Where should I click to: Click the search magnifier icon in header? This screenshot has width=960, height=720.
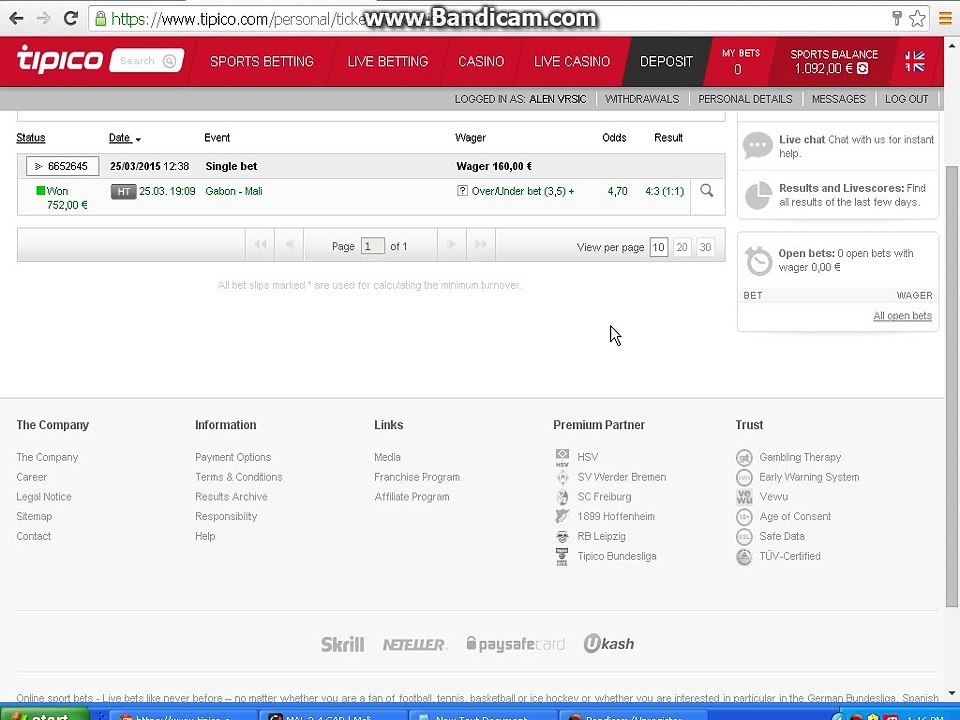click(170, 61)
